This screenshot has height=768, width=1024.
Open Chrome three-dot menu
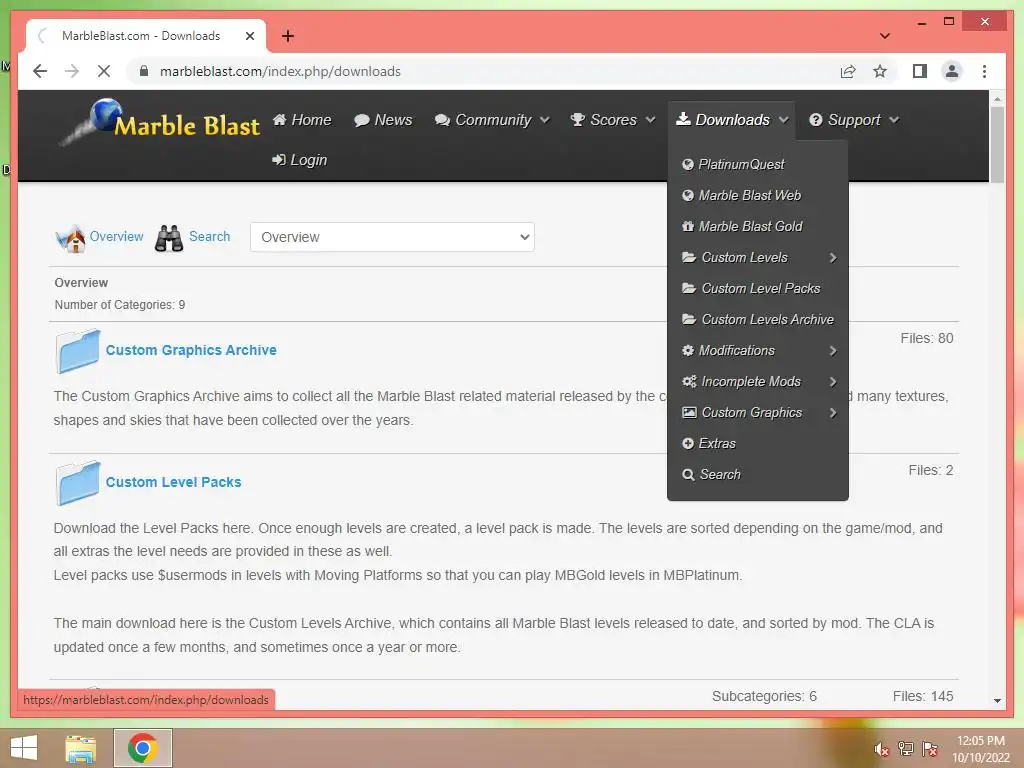(x=984, y=71)
